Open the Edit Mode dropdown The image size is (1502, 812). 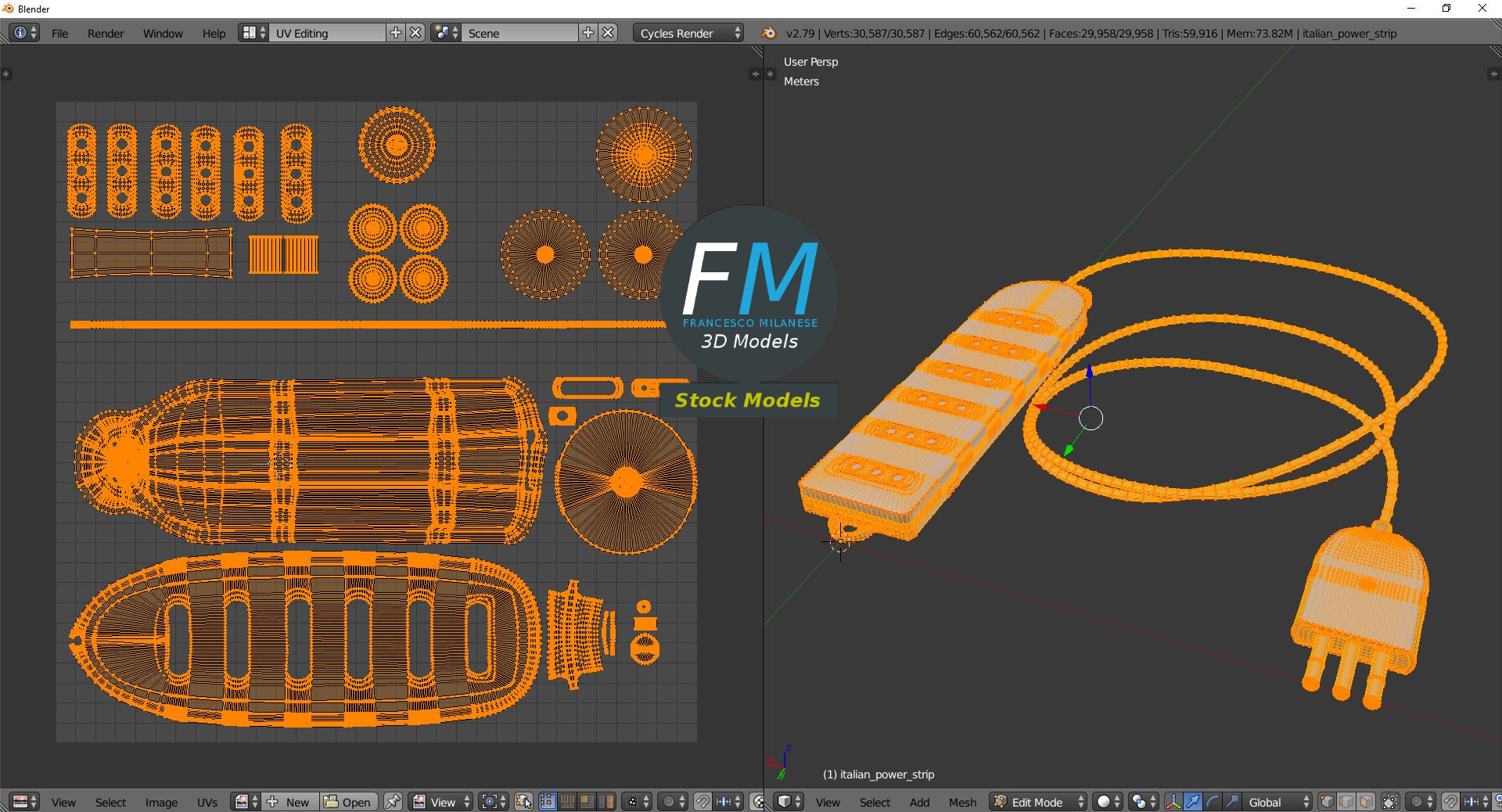tap(1039, 802)
